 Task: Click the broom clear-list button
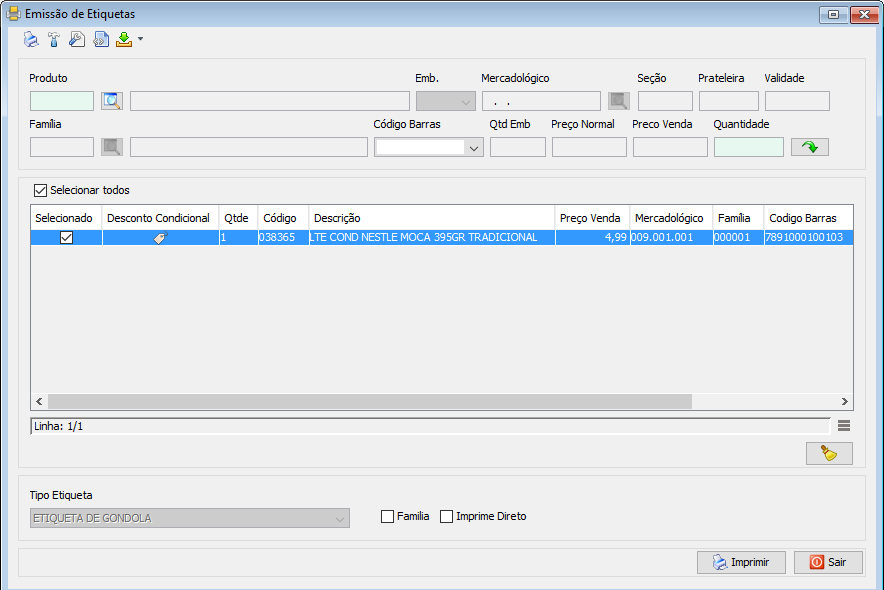tap(828, 454)
